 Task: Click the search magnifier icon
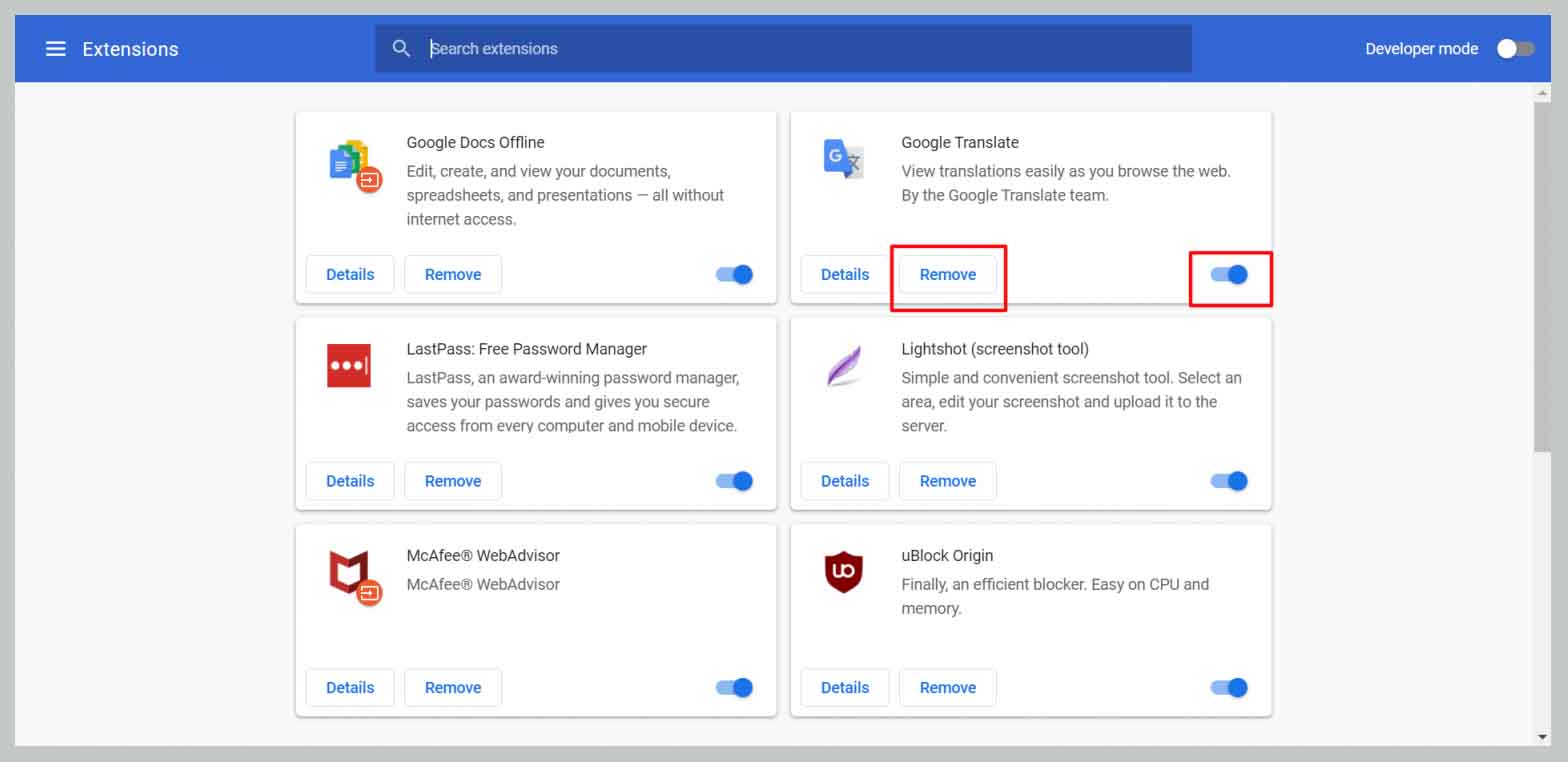[x=401, y=48]
